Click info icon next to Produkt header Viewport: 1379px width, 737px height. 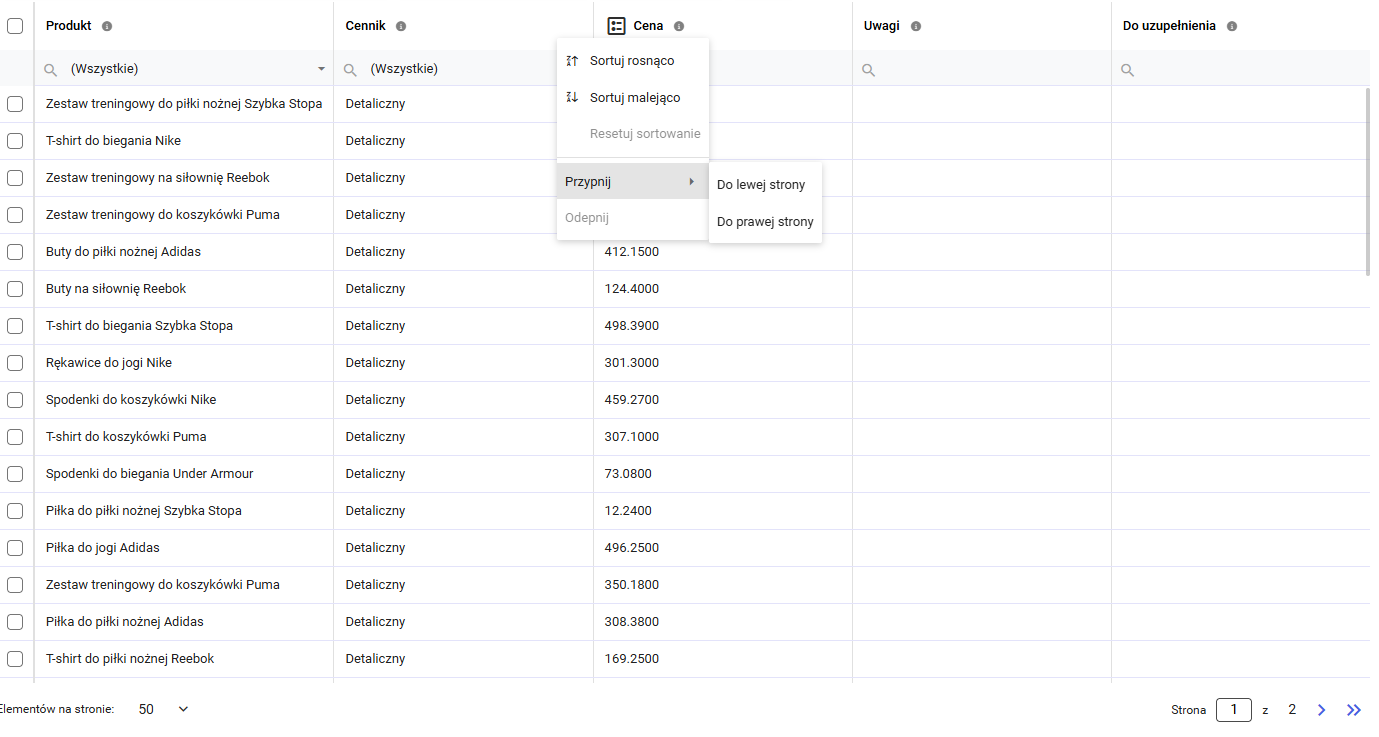[107, 27]
